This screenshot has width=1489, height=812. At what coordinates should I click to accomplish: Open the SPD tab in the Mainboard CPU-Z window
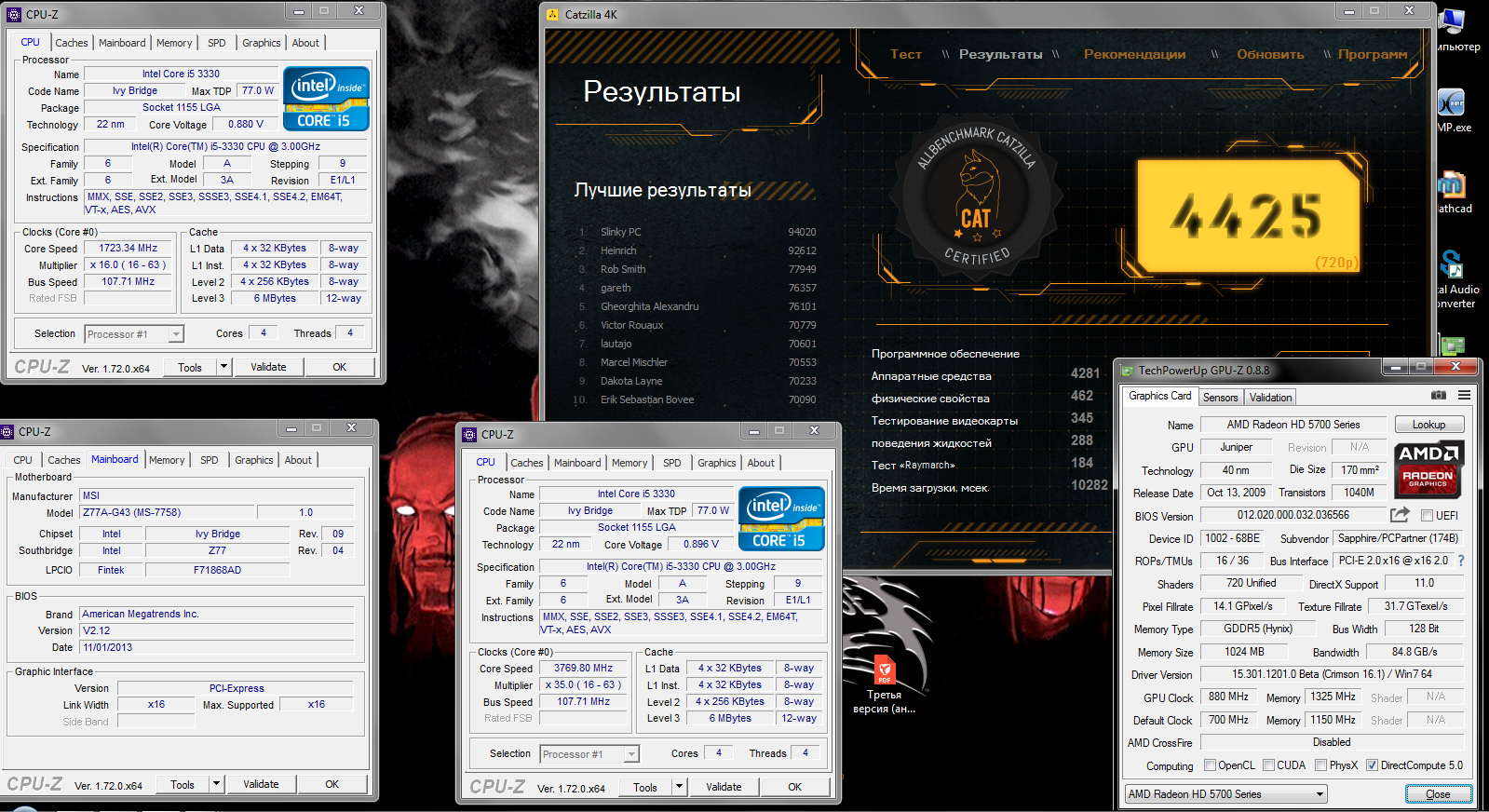coord(210,460)
